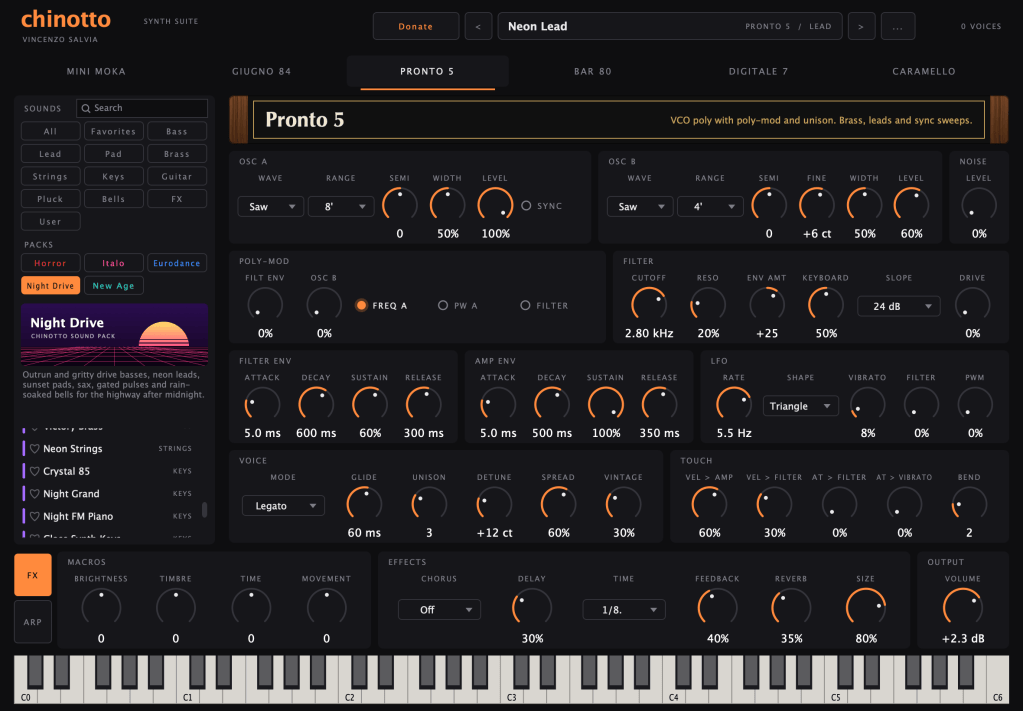Open OSC A Range dropdown
Screen dimensions: 1023x711
pos(341,207)
